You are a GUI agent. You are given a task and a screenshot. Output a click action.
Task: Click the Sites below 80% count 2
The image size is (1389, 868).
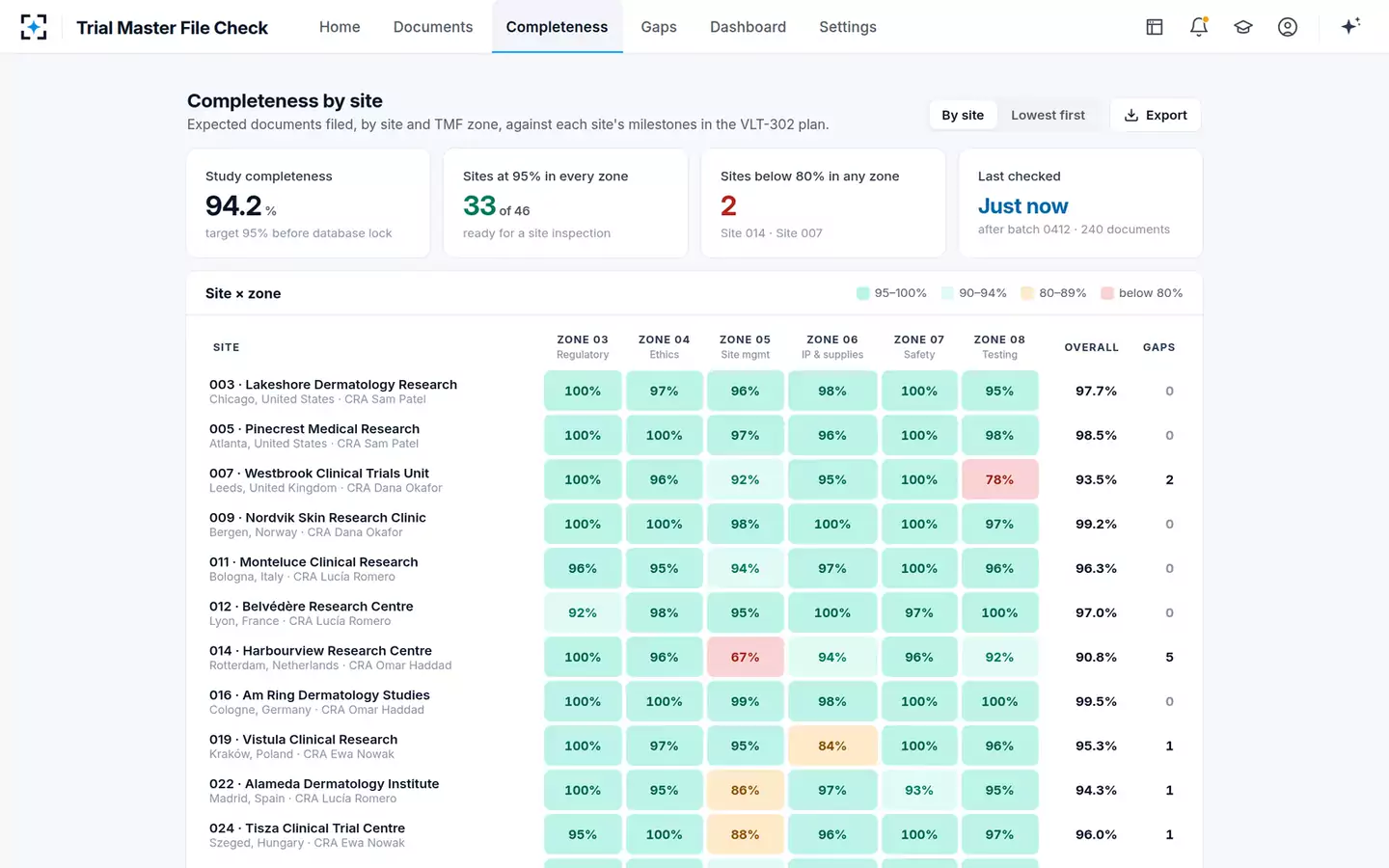click(x=728, y=206)
